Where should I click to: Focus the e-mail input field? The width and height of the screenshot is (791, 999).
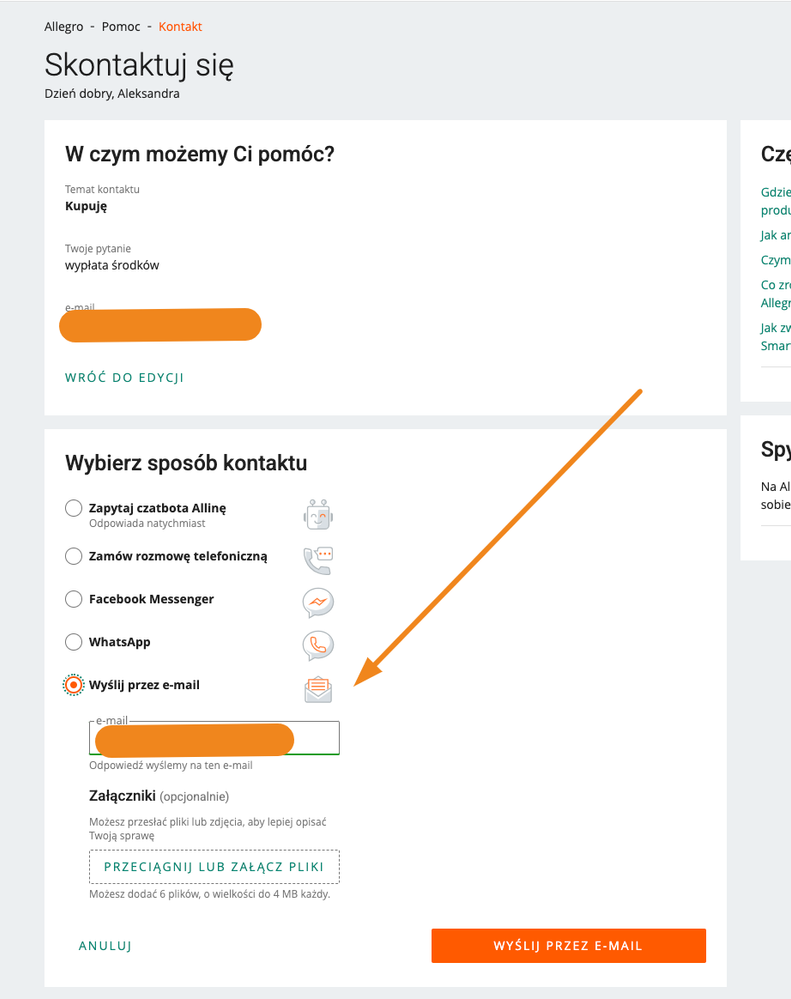click(214, 738)
